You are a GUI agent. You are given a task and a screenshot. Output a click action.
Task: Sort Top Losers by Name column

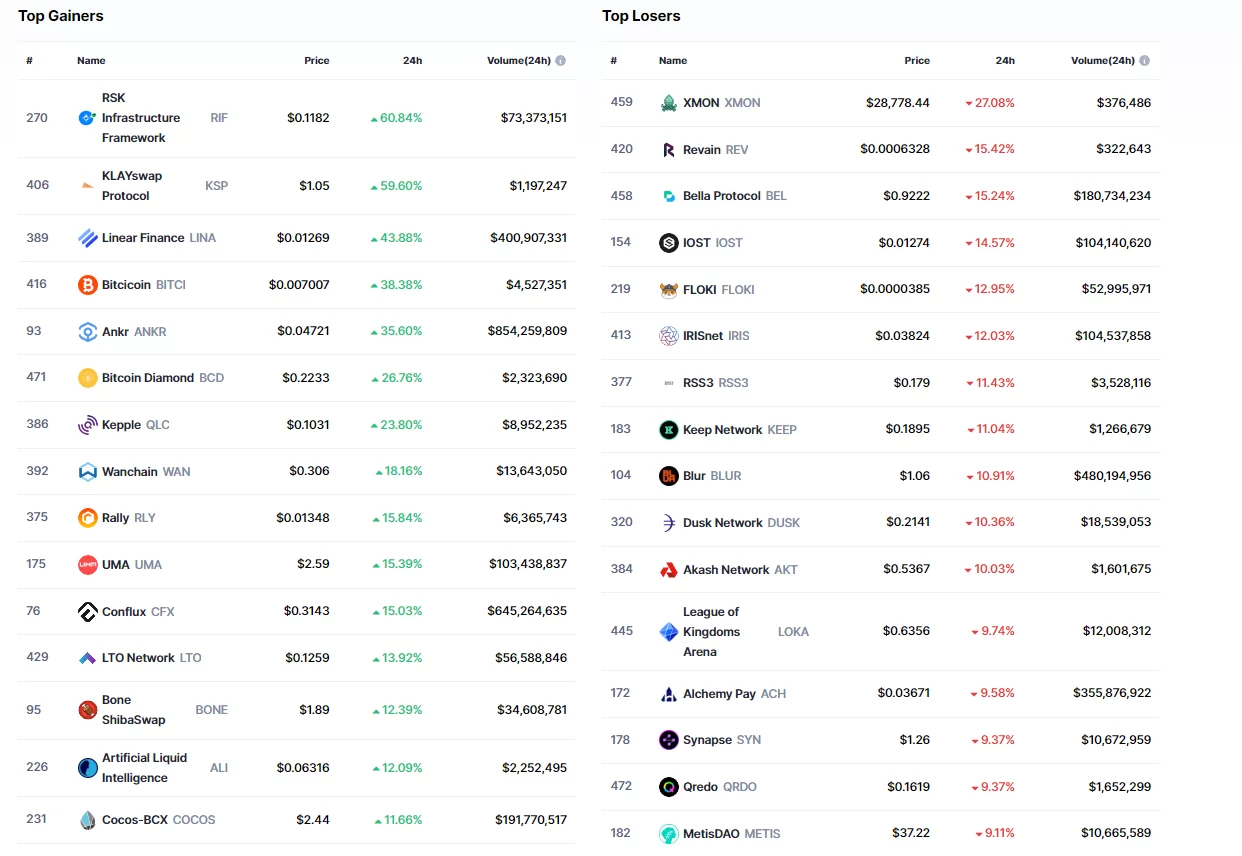673,61
